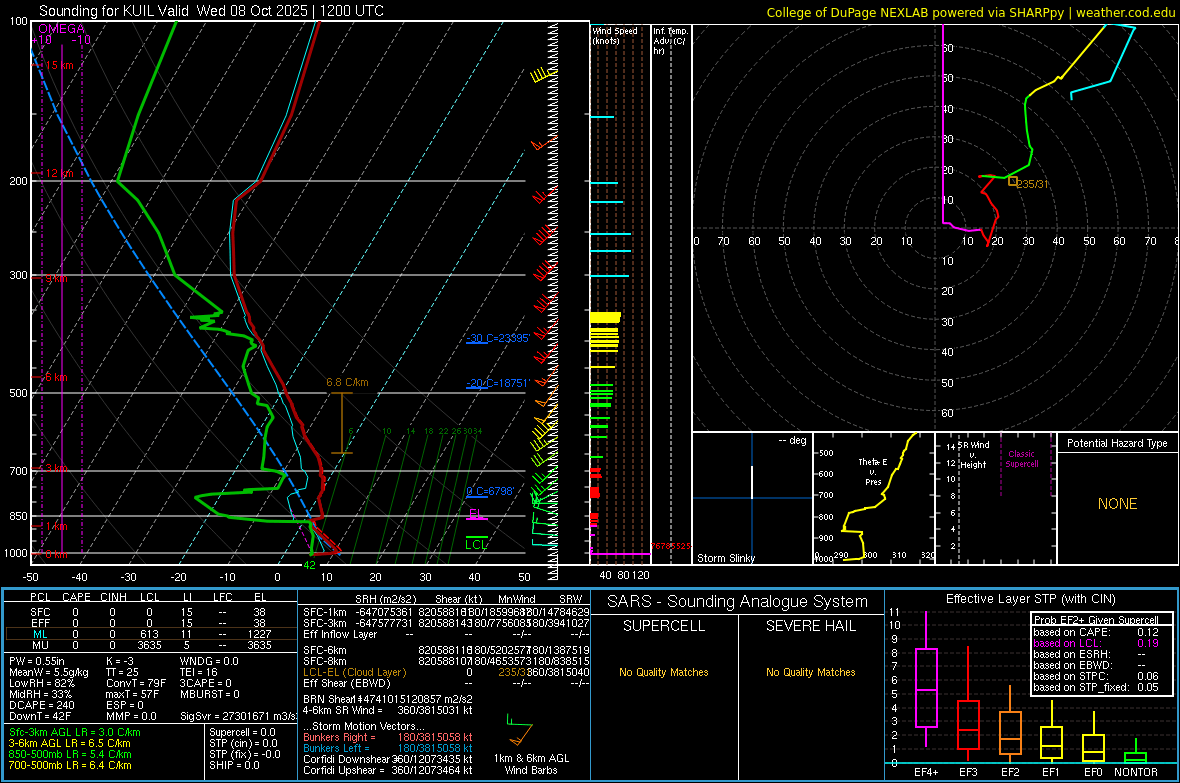Click the 0 C=6798' freezing level label
The height and width of the screenshot is (783, 1180).
490,492
